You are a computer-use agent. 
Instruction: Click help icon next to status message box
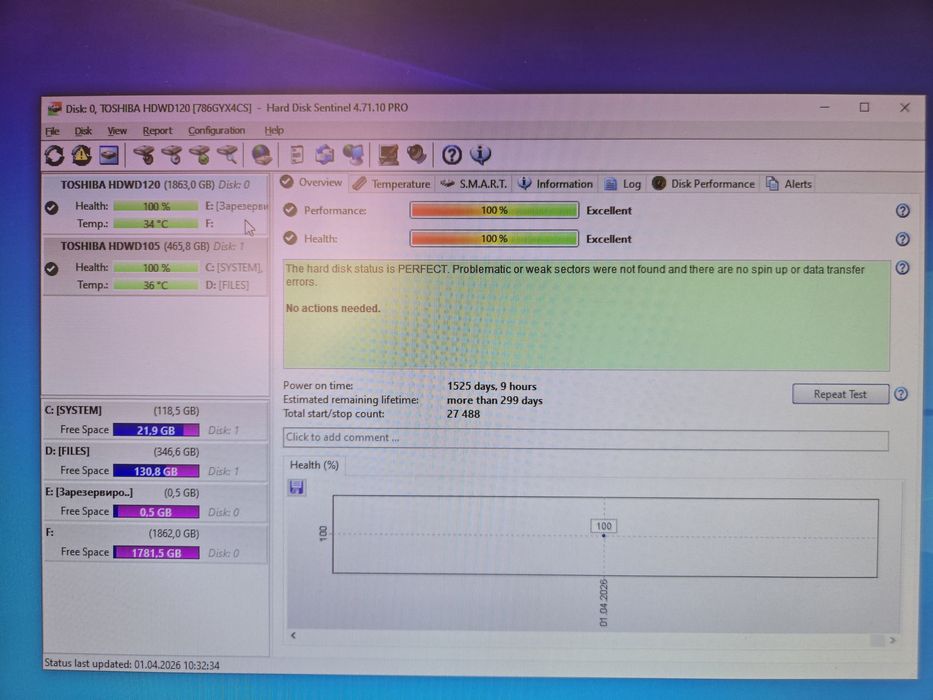click(902, 268)
